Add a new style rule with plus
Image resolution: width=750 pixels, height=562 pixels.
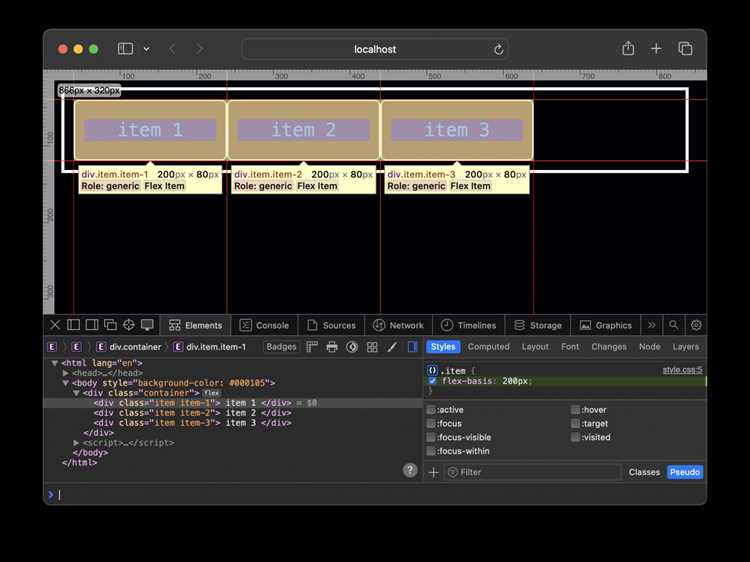coord(433,473)
